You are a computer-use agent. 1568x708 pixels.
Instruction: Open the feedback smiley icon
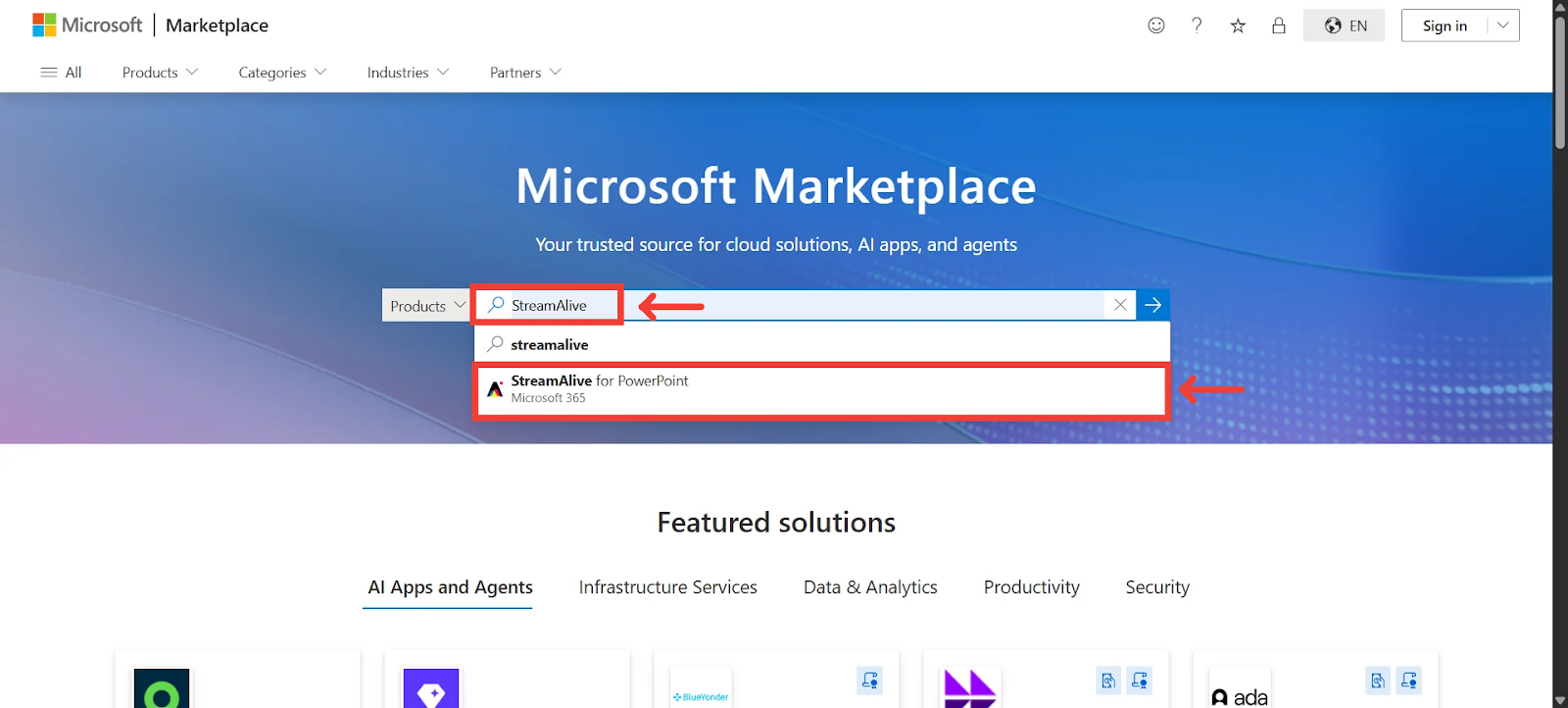pyautogui.click(x=1156, y=25)
